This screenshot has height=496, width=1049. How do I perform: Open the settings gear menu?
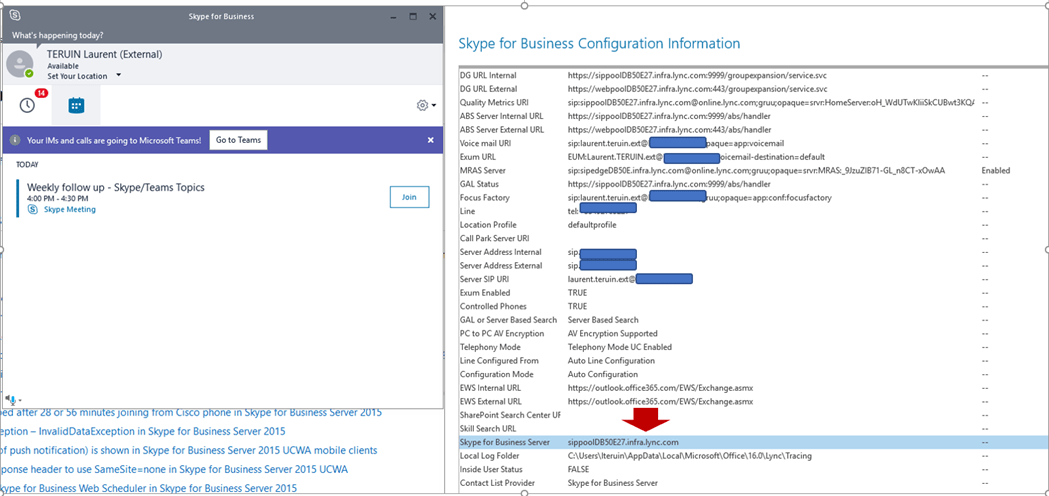coord(423,105)
